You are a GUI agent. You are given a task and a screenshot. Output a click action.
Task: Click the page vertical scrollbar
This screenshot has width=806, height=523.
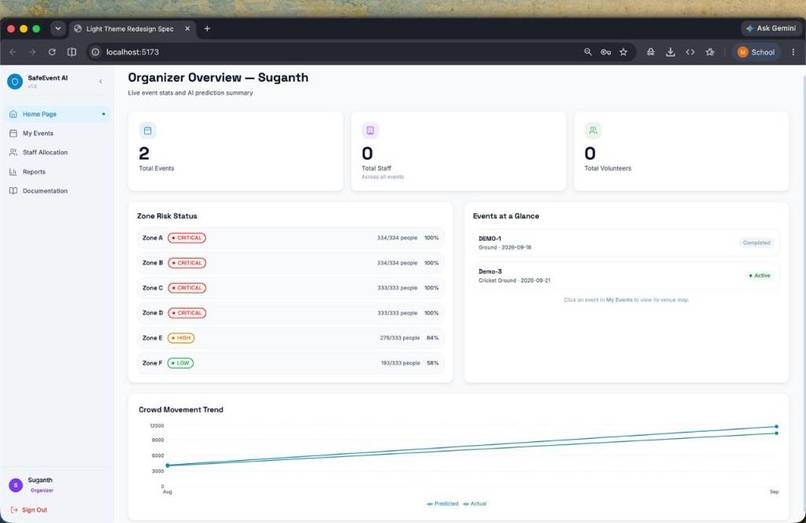(803, 293)
